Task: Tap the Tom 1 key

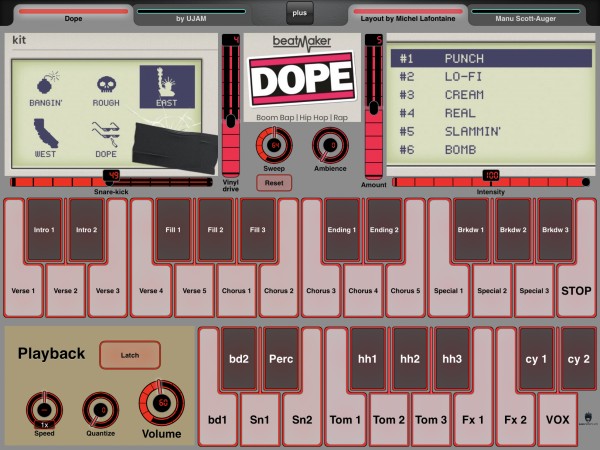Action: [x=345, y=420]
